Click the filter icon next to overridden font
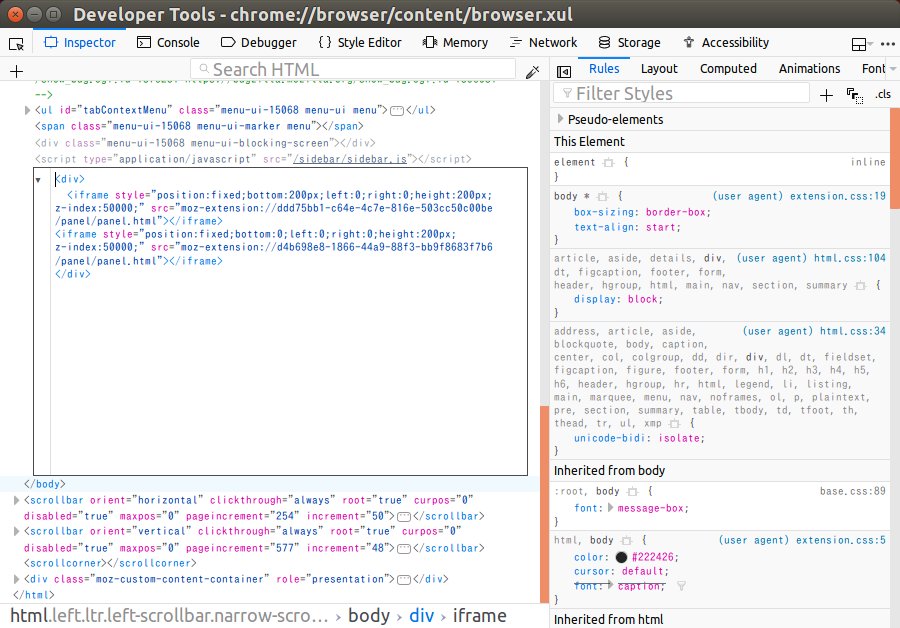 [681, 586]
